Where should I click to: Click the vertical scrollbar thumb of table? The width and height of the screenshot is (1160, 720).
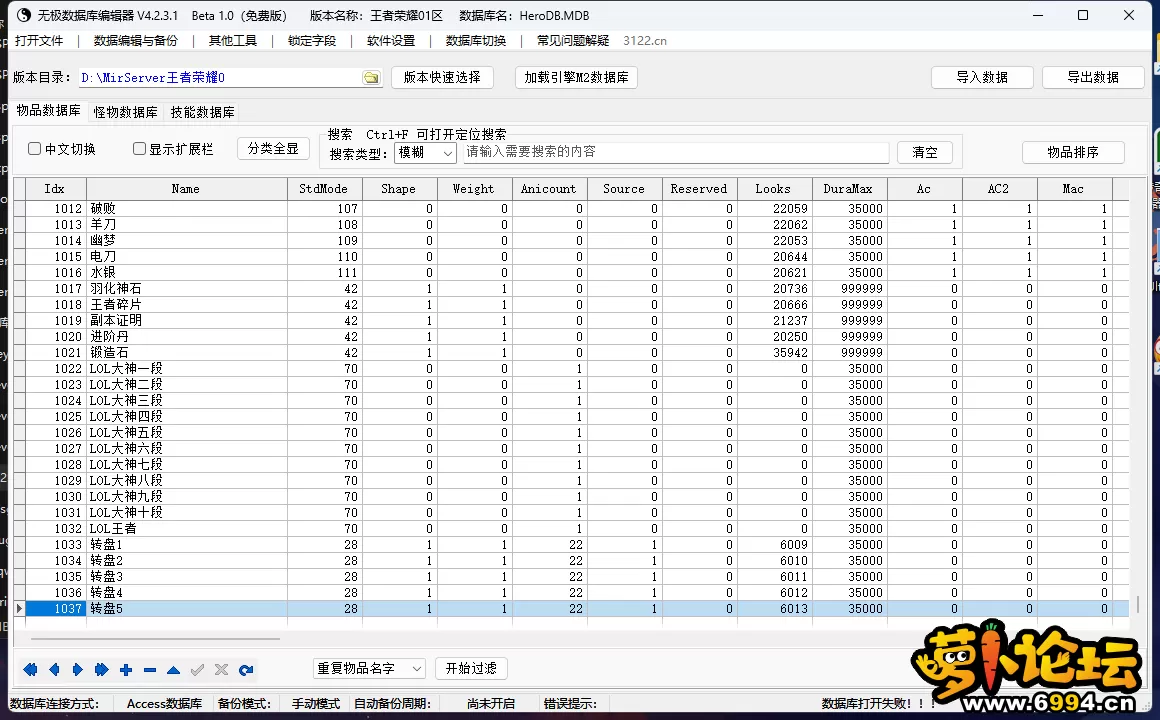tap(1137, 606)
